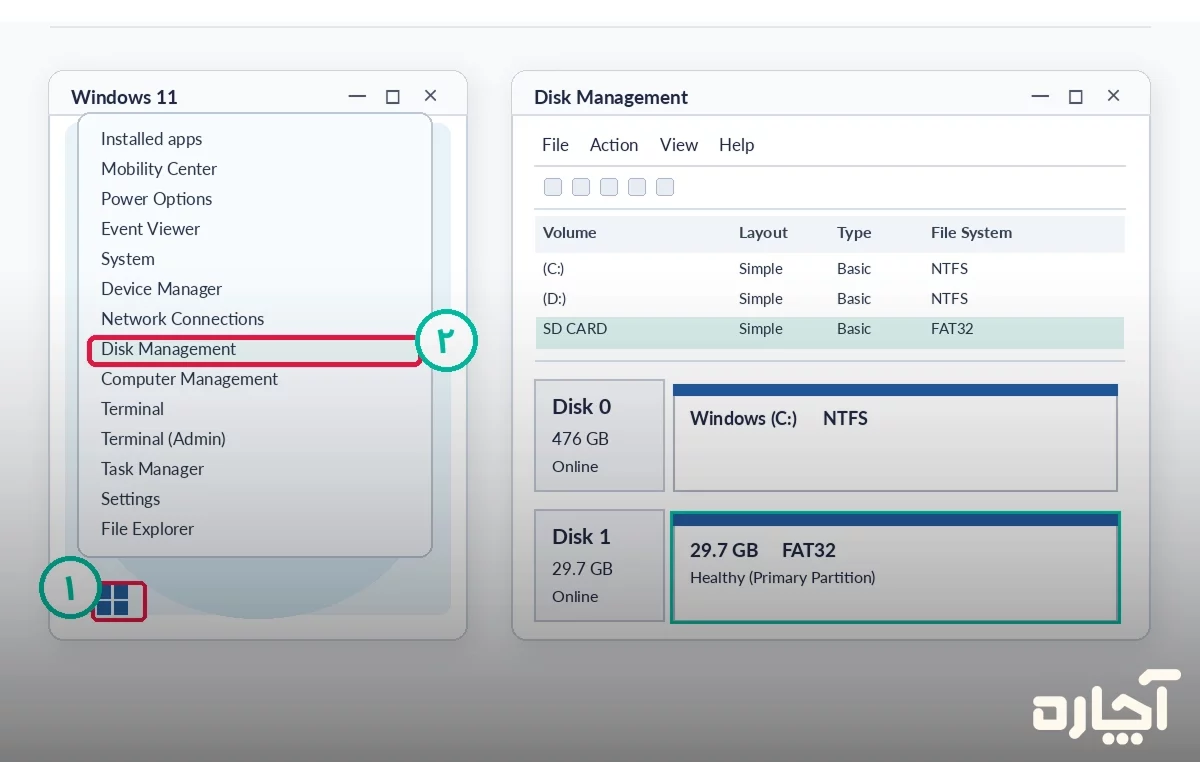This screenshot has width=1200, height=762.
Task: Select Network Connections menu entry
Action: point(182,319)
